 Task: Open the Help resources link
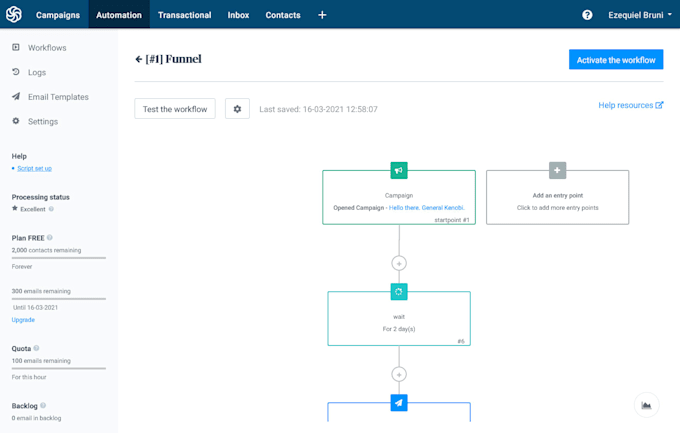click(631, 105)
